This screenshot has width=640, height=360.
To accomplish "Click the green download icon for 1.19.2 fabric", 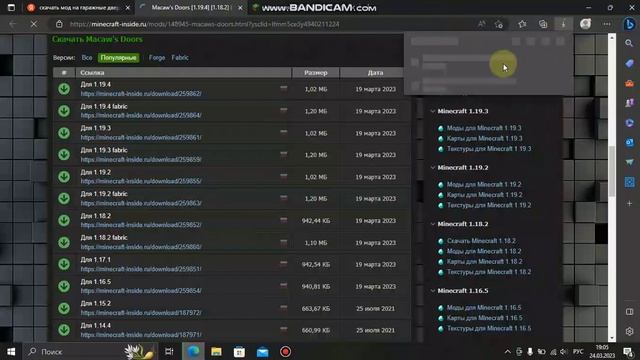I will click(64, 198).
